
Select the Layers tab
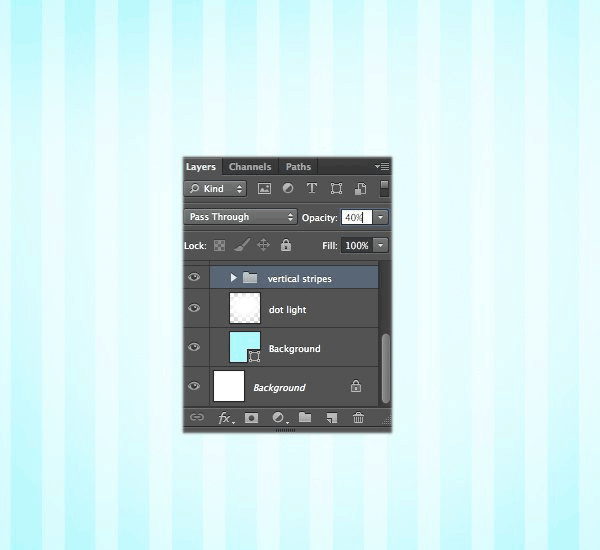point(201,167)
